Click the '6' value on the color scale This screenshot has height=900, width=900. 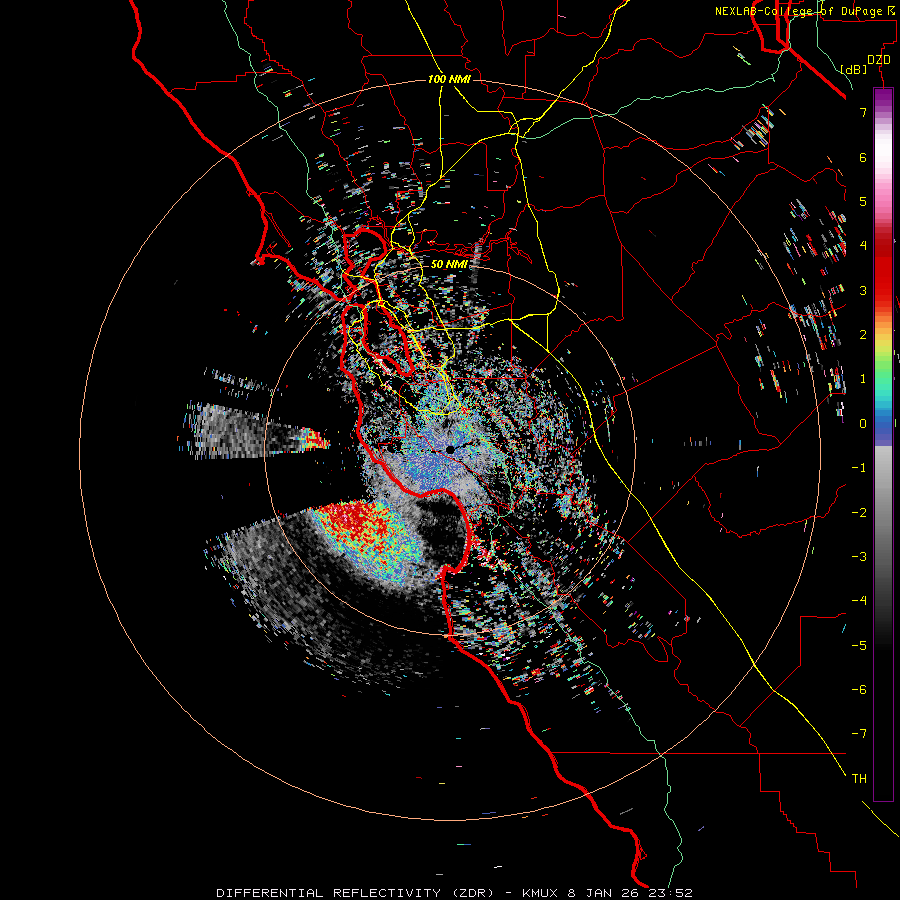(863, 157)
